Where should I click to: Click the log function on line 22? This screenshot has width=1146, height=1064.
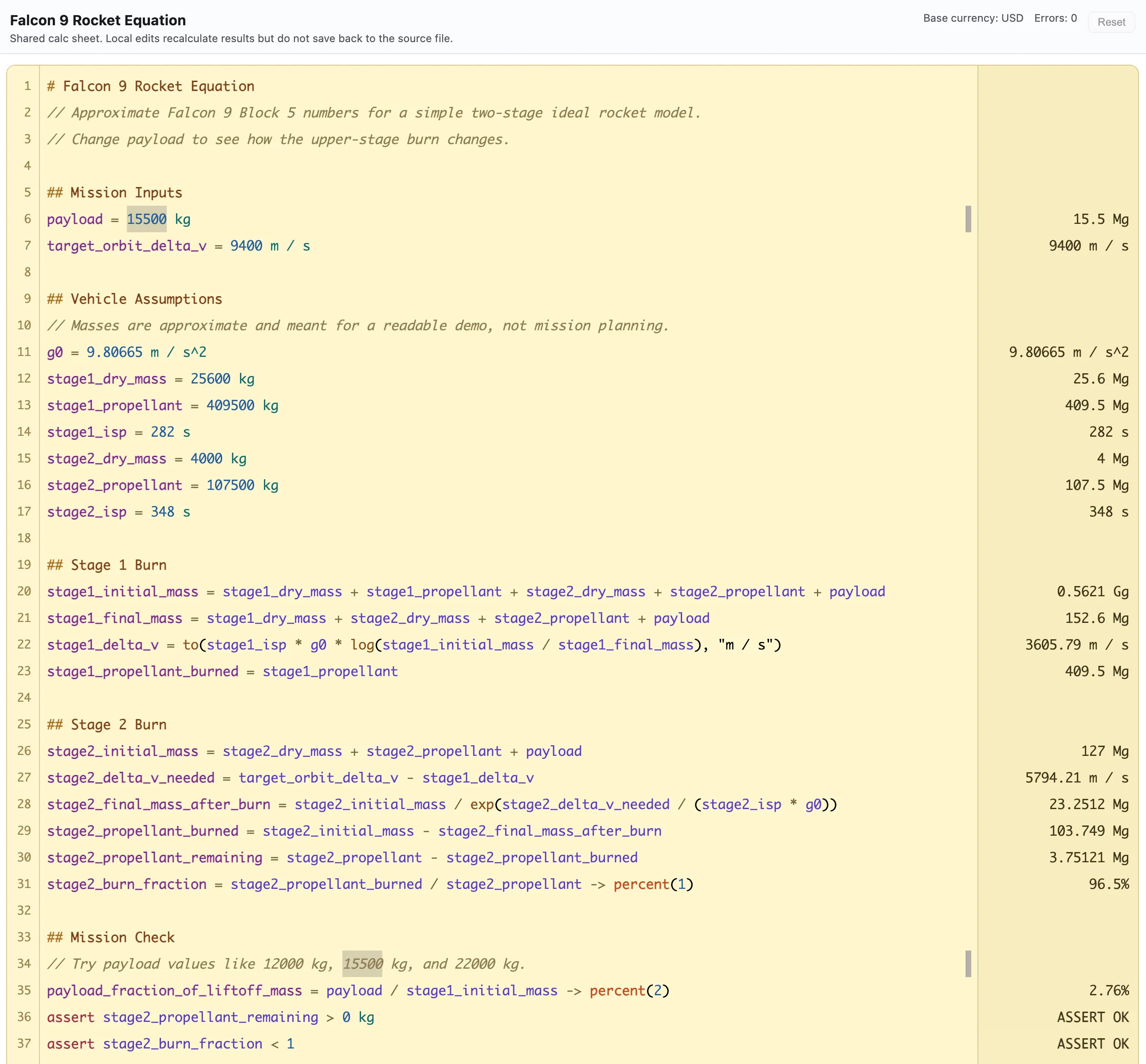click(362, 645)
